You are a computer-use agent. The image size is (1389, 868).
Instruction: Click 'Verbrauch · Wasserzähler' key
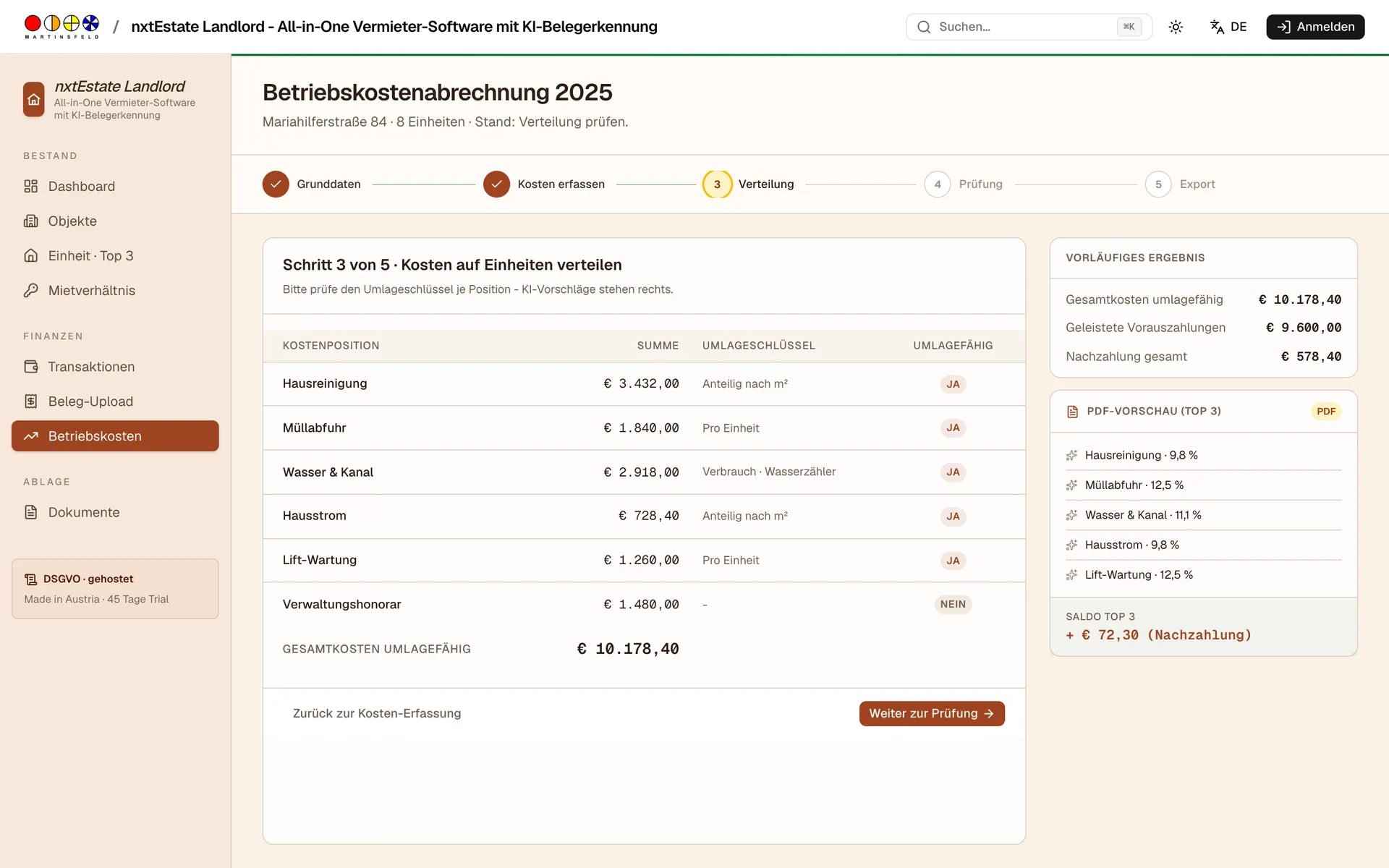click(x=769, y=472)
